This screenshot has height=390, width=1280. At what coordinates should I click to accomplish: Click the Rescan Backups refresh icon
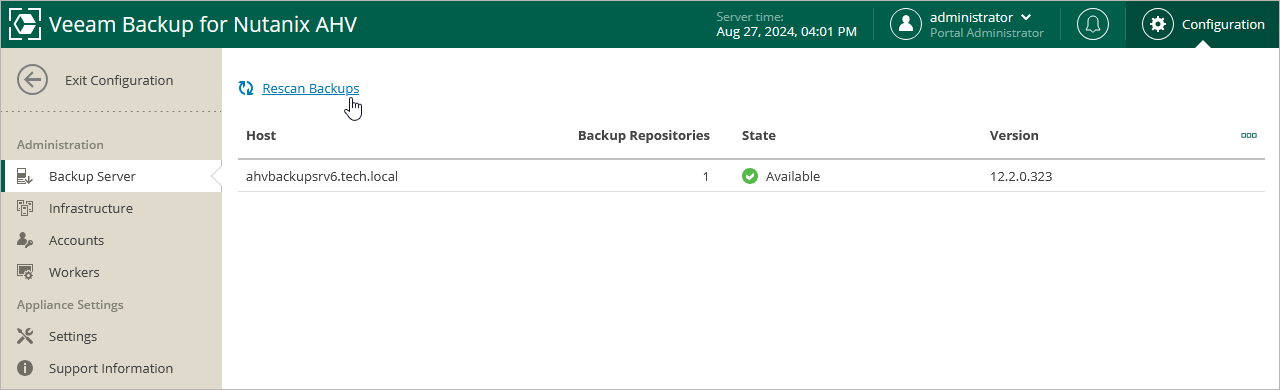point(246,88)
